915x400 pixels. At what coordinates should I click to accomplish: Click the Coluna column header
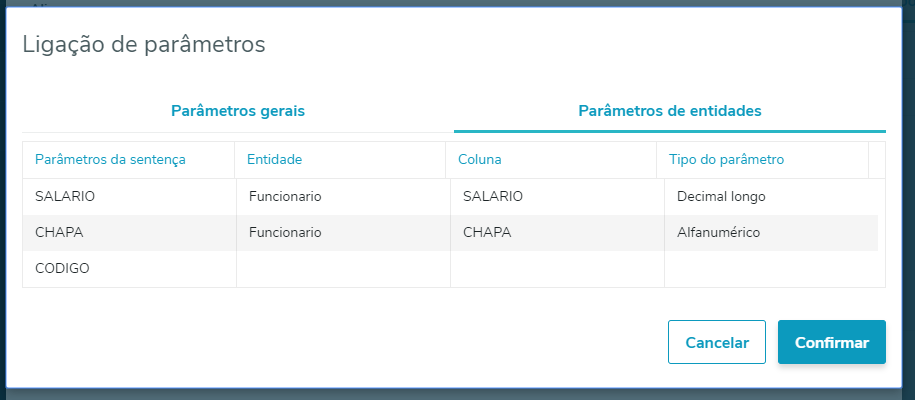point(480,159)
